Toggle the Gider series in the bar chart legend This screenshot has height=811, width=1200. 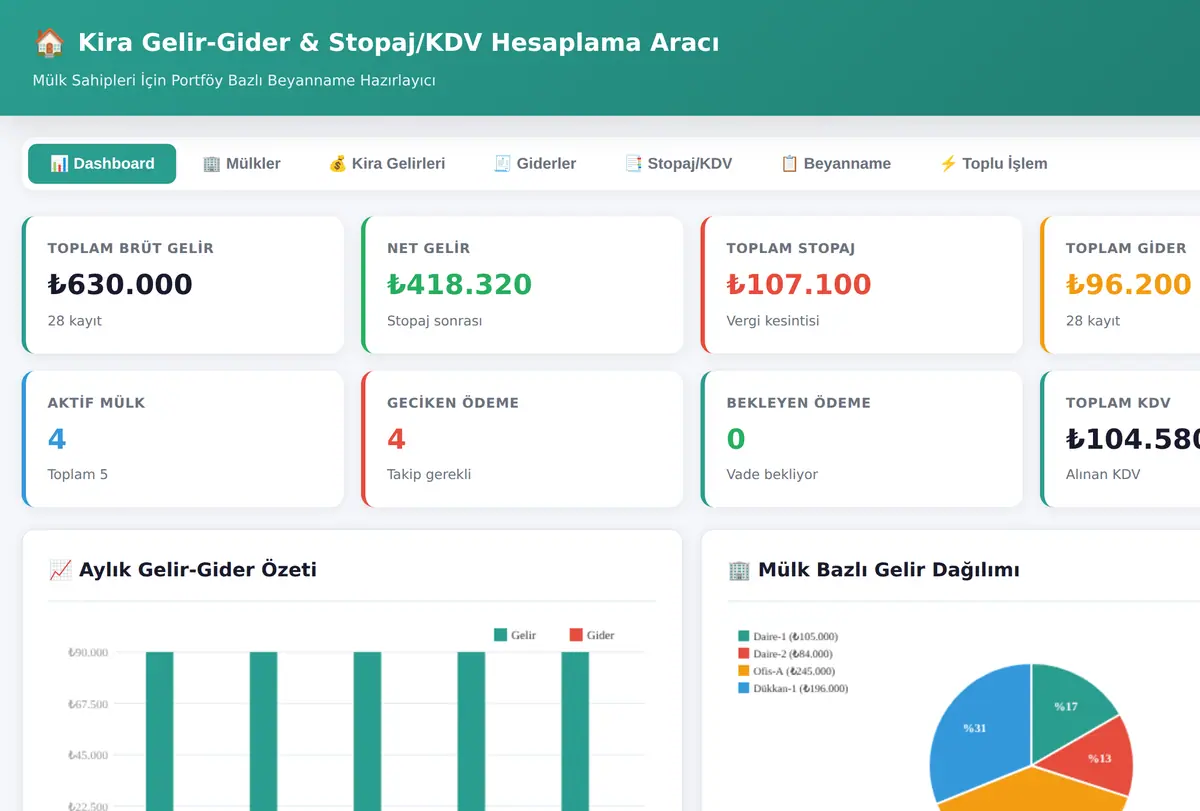592,635
